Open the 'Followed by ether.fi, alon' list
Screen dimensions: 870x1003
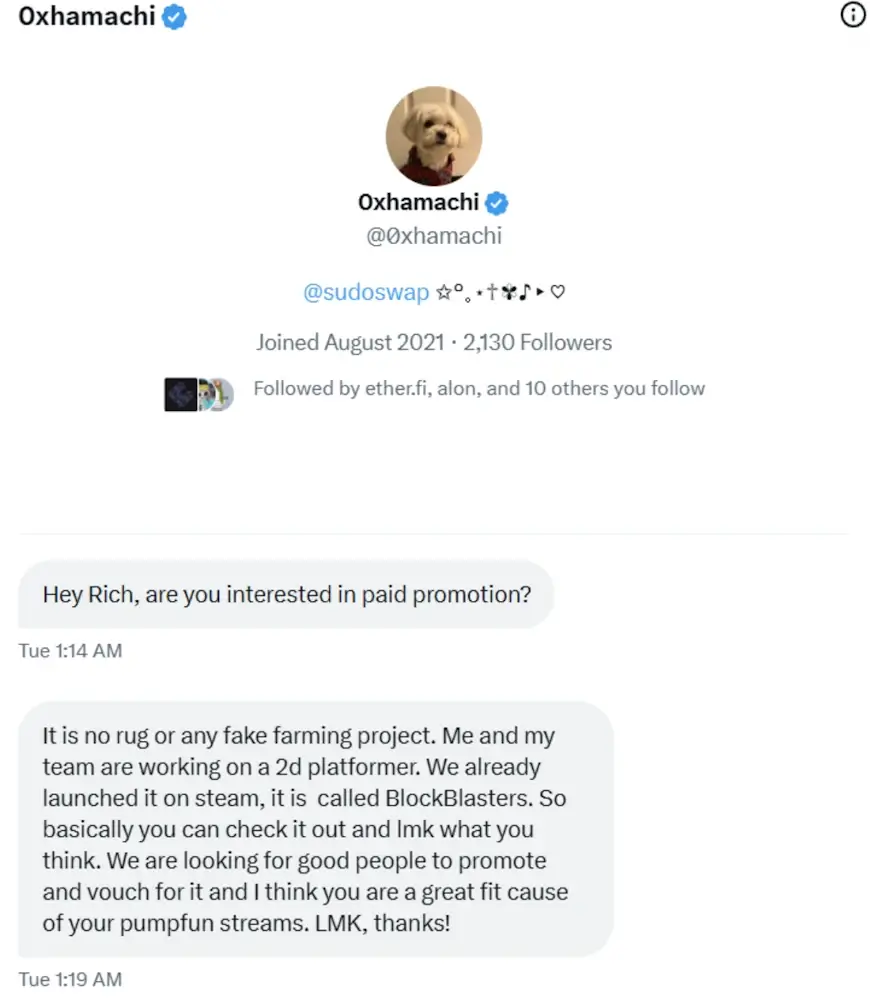(x=479, y=388)
